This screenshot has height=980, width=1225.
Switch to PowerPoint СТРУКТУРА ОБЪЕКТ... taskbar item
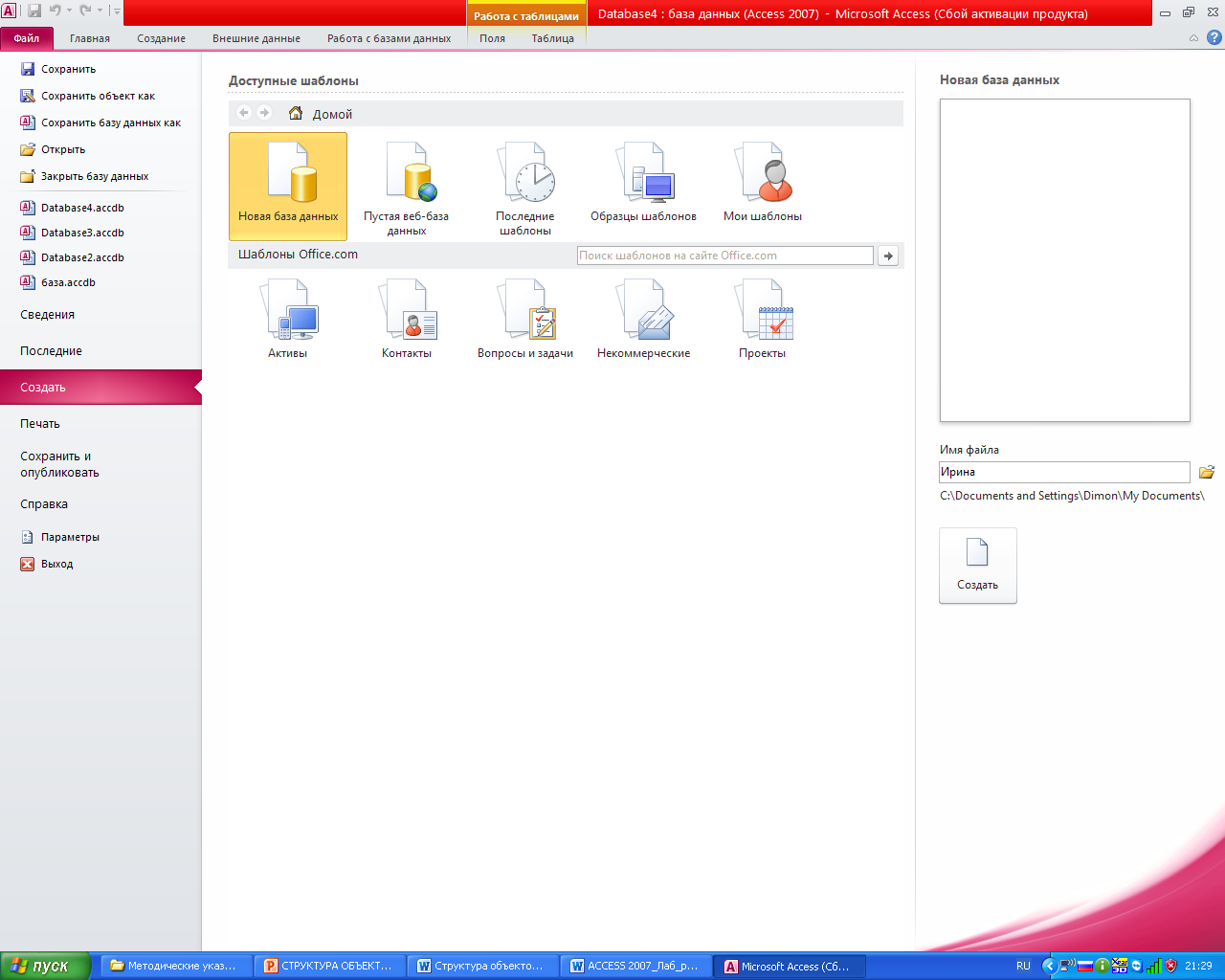tap(330, 966)
